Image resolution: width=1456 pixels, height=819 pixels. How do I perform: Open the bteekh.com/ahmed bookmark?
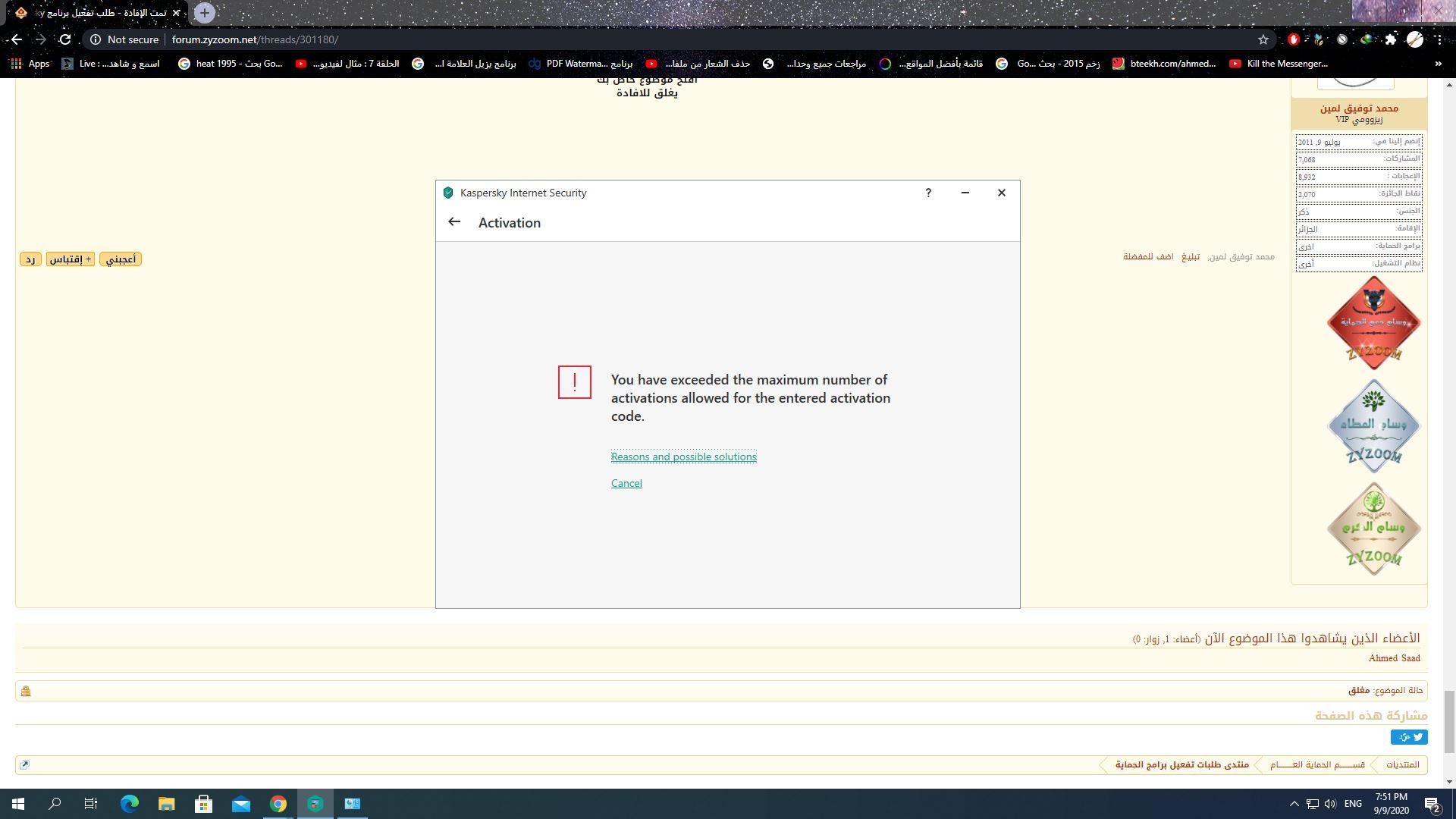pos(1164,64)
